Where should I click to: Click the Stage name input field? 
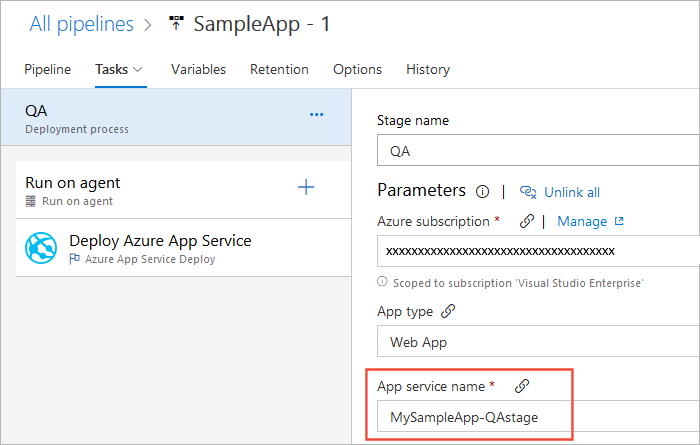tap(538, 151)
